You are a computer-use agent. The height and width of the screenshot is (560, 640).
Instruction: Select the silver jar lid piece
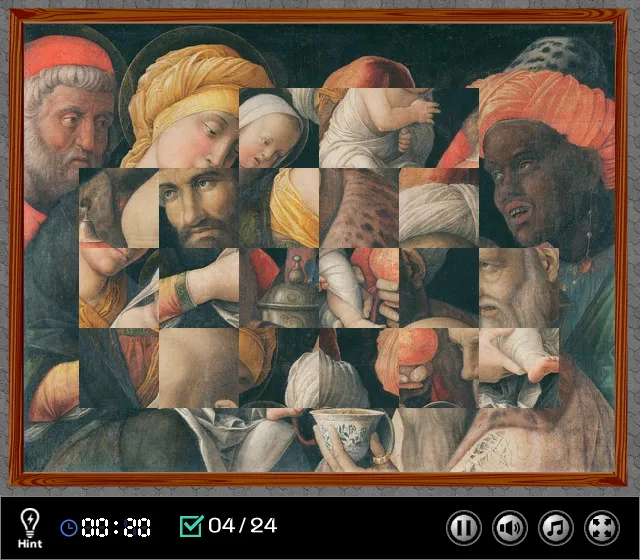[279, 288]
